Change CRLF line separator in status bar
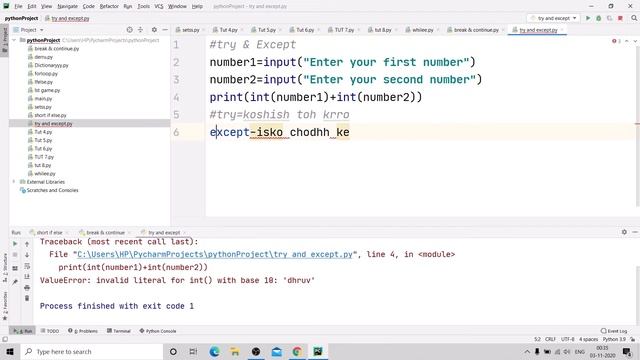Viewport: 640px width, 360px height. [550, 339]
